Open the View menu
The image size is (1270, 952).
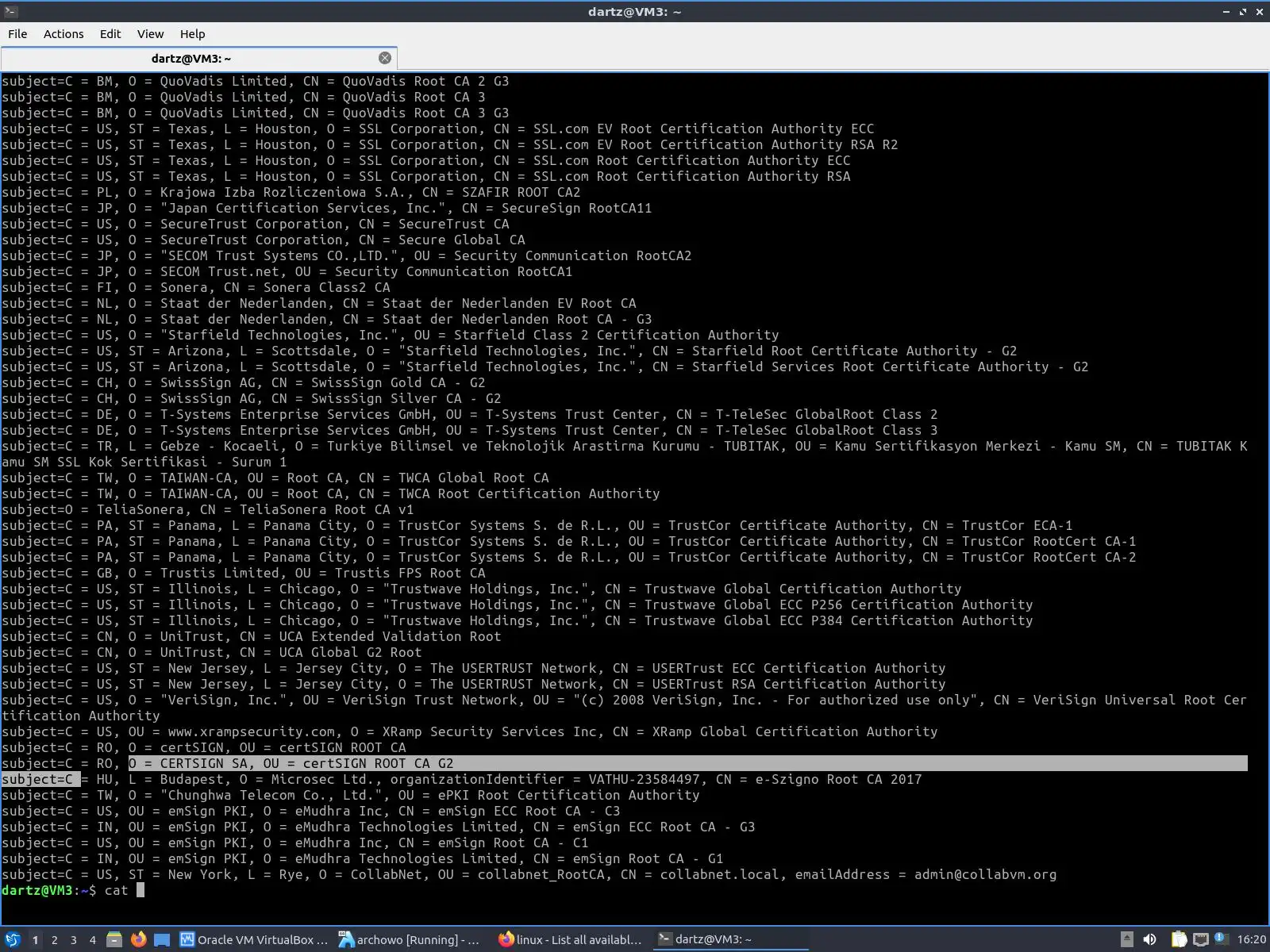[150, 34]
